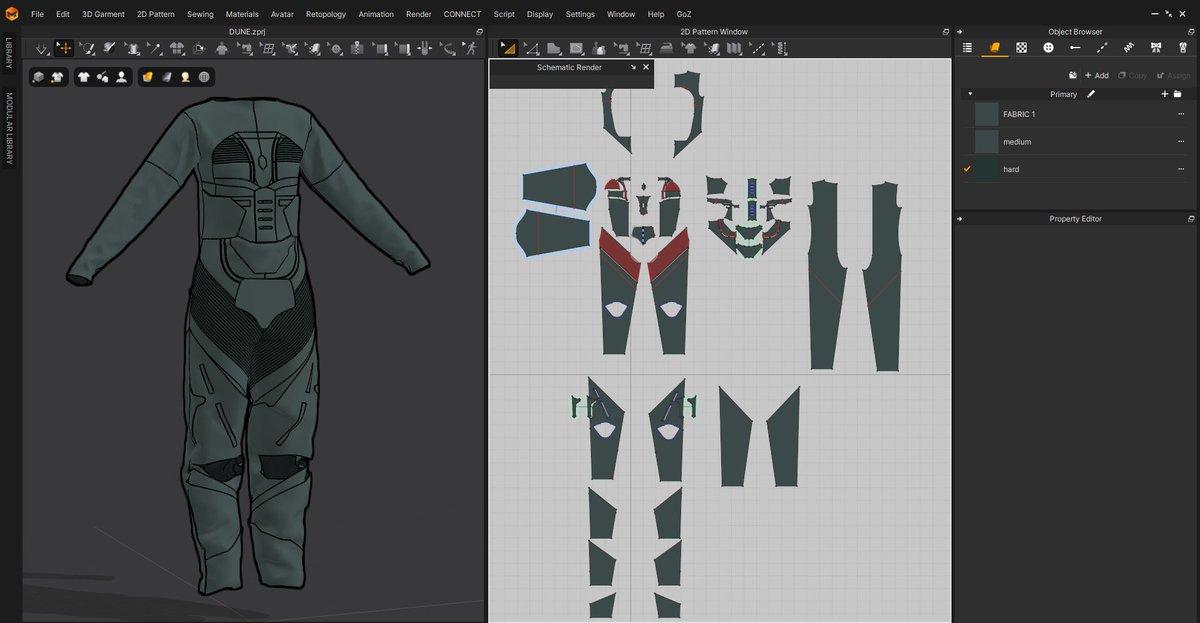Click the FABRIC 1 color swatch
Viewport: 1200px width, 623px height.
click(x=987, y=114)
